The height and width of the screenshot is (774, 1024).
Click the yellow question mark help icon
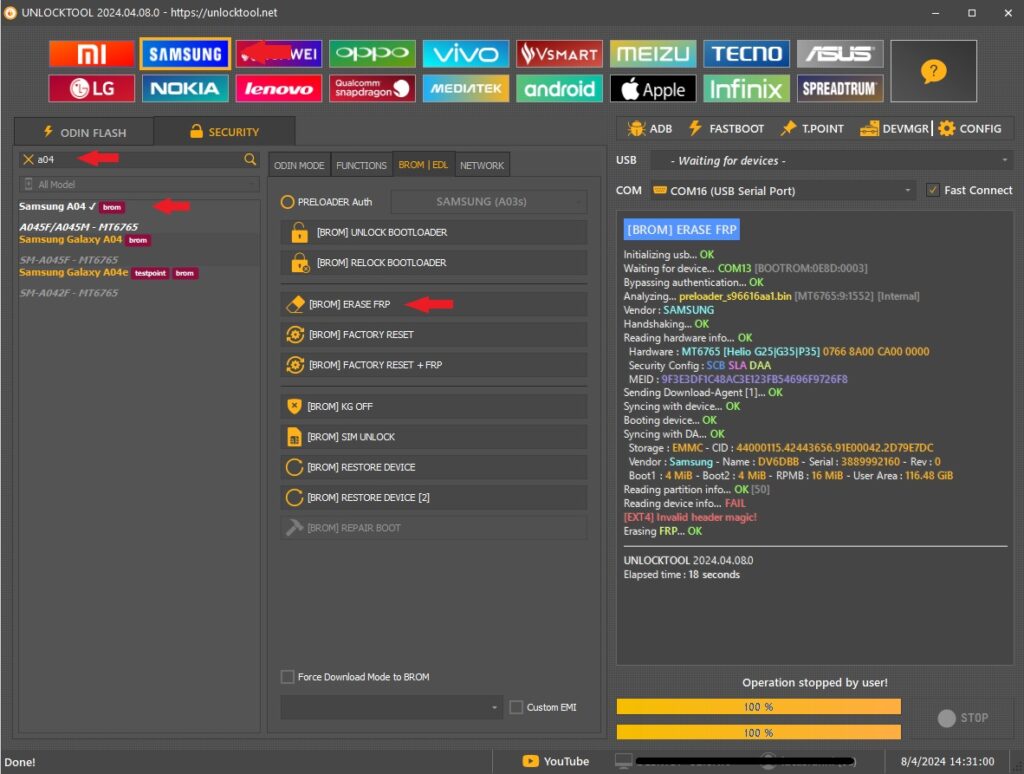pos(933,71)
